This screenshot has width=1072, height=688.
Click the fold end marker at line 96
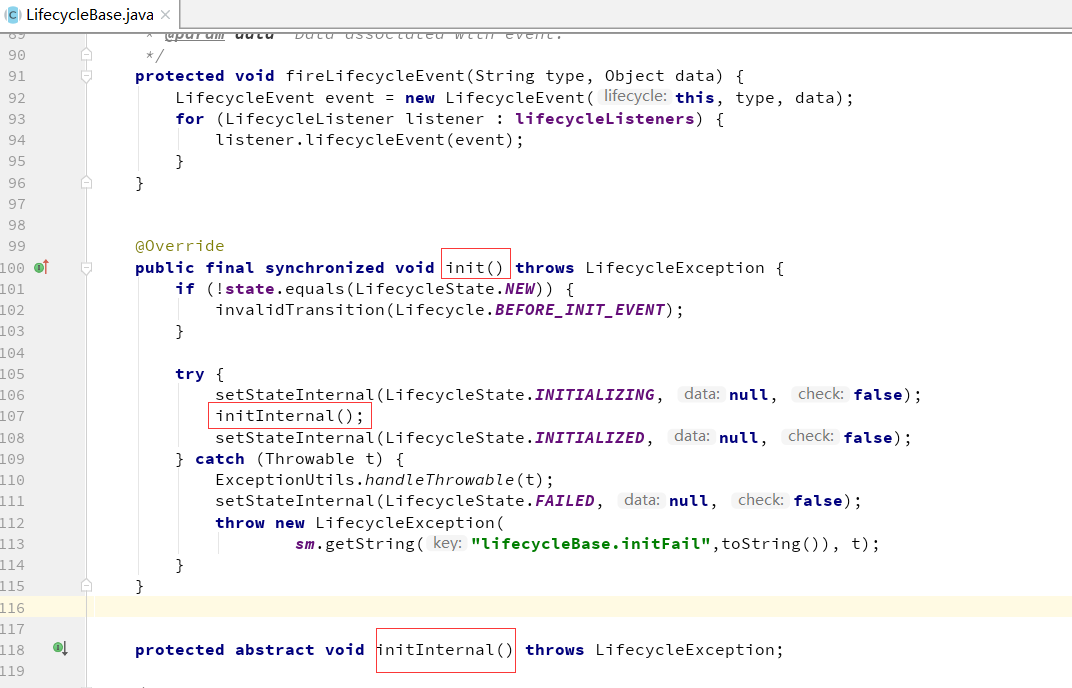tap(86, 183)
